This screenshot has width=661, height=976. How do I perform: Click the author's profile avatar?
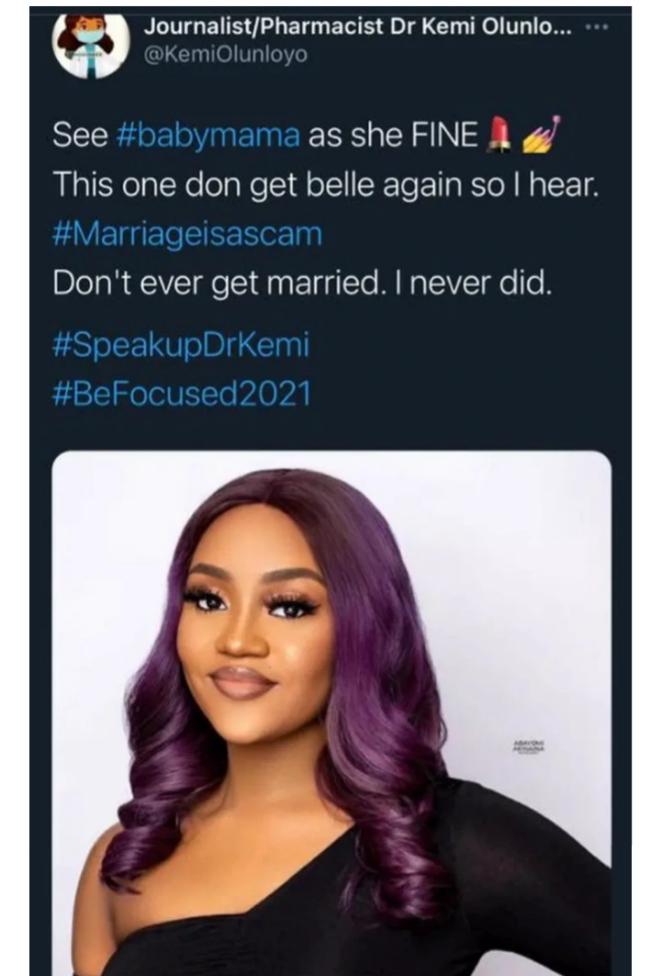point(91,43)
